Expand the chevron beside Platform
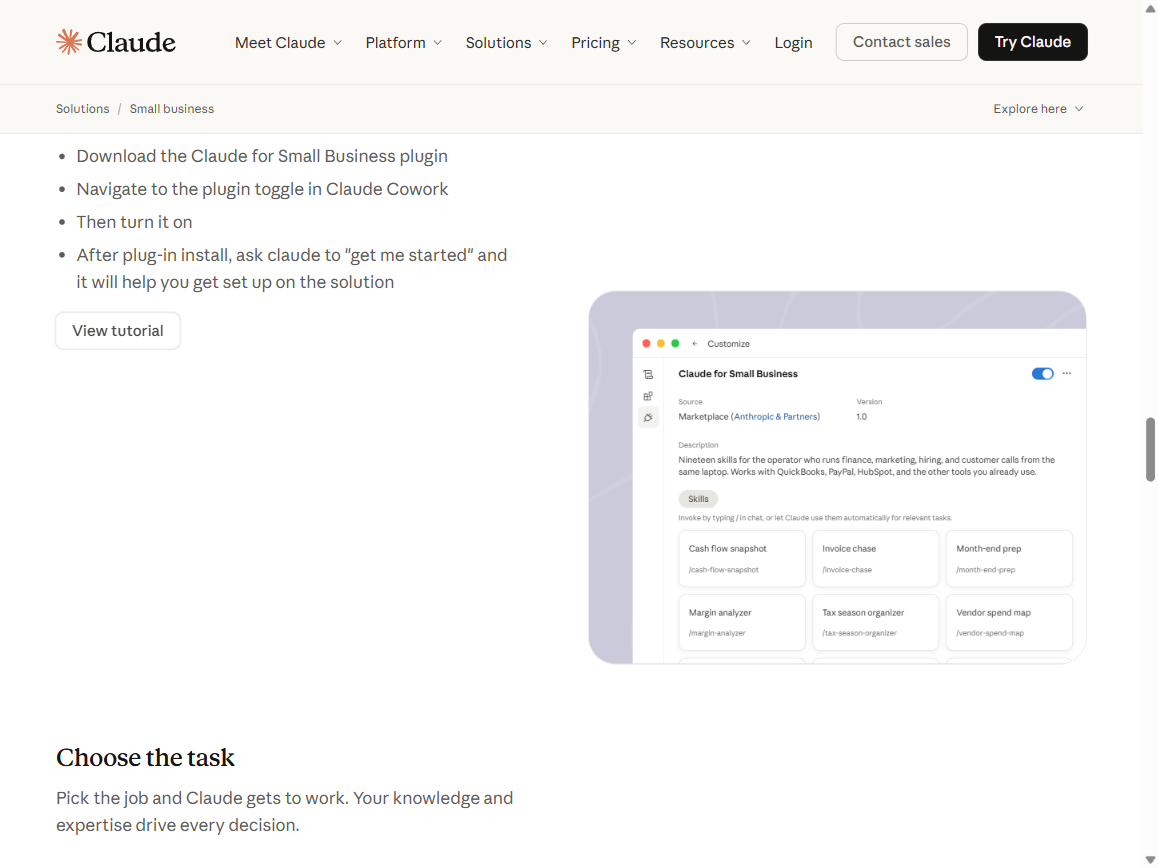The width and height of the screenshot is (1158, 868). pyautogui.click(x=437, y=43)
